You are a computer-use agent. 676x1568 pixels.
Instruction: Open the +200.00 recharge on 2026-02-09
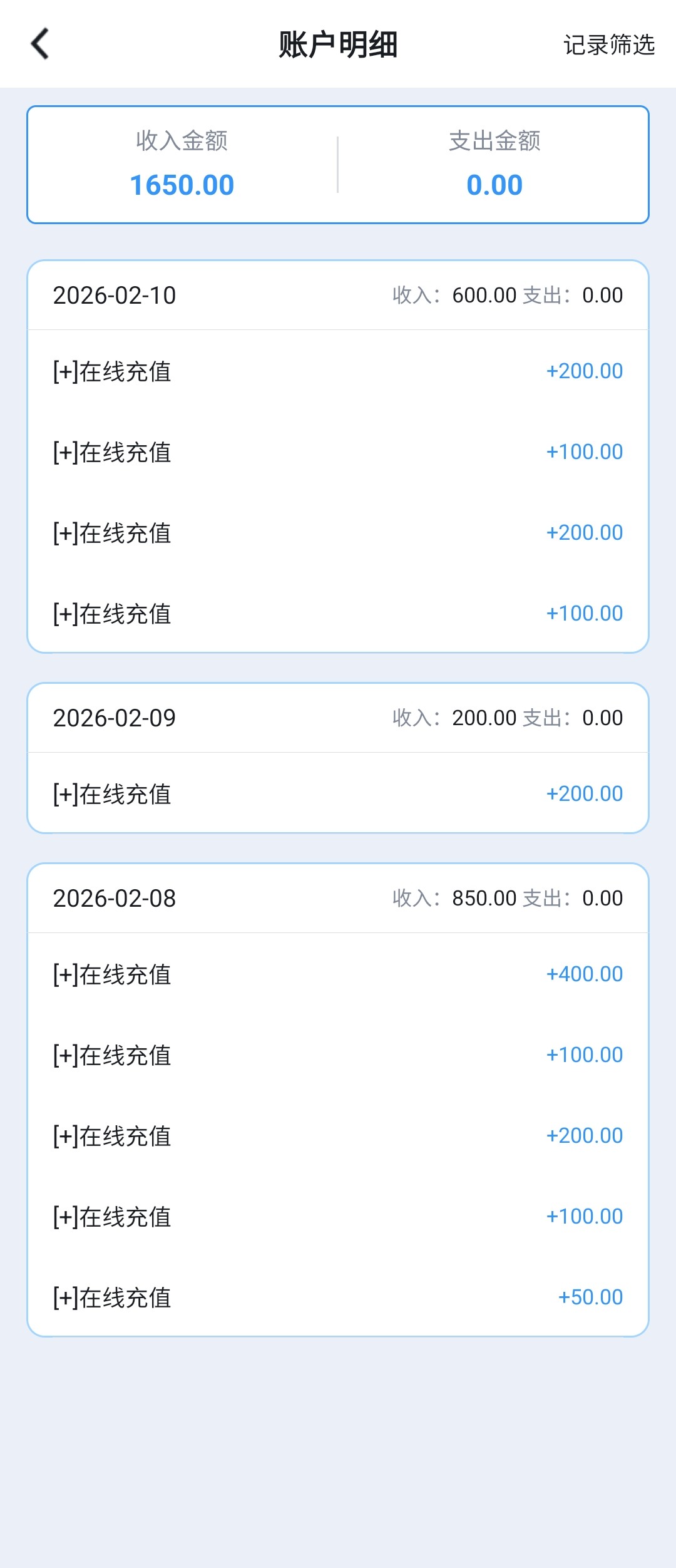[338, 794]
